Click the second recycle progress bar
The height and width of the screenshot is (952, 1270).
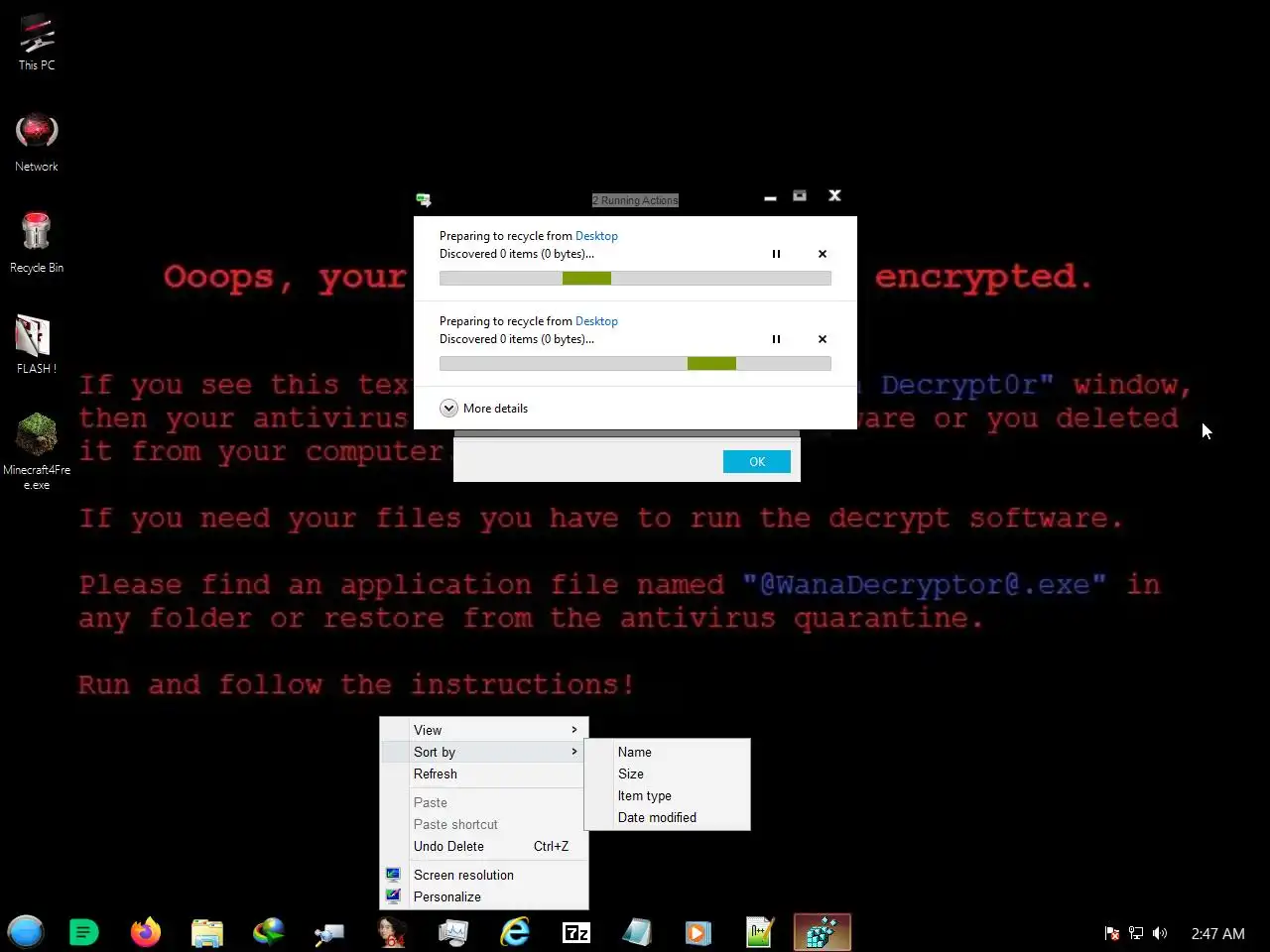point(635,364)
